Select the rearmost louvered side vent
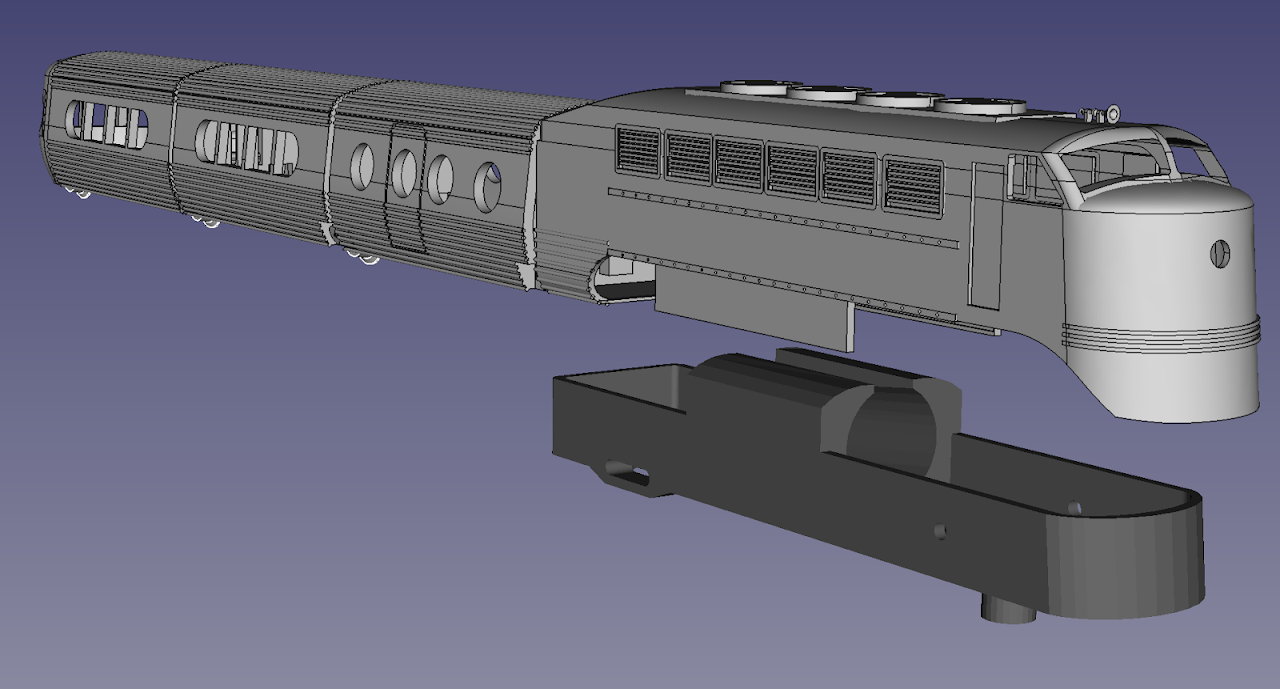 tap(638, 151)
